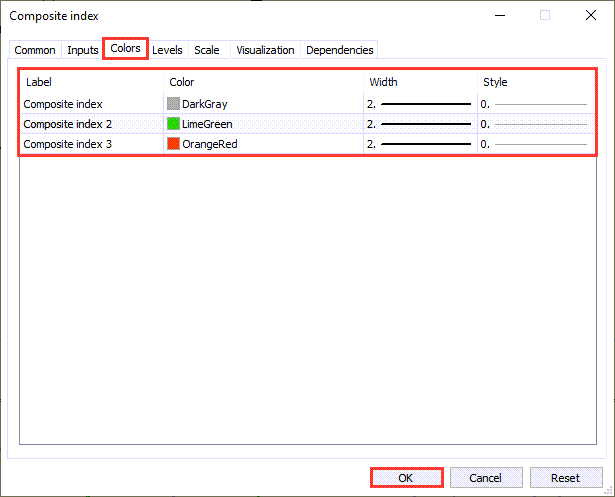615x497 pixels.
Task: Open style dropdown for Composite index 2
Action: [x=534, y=124]
